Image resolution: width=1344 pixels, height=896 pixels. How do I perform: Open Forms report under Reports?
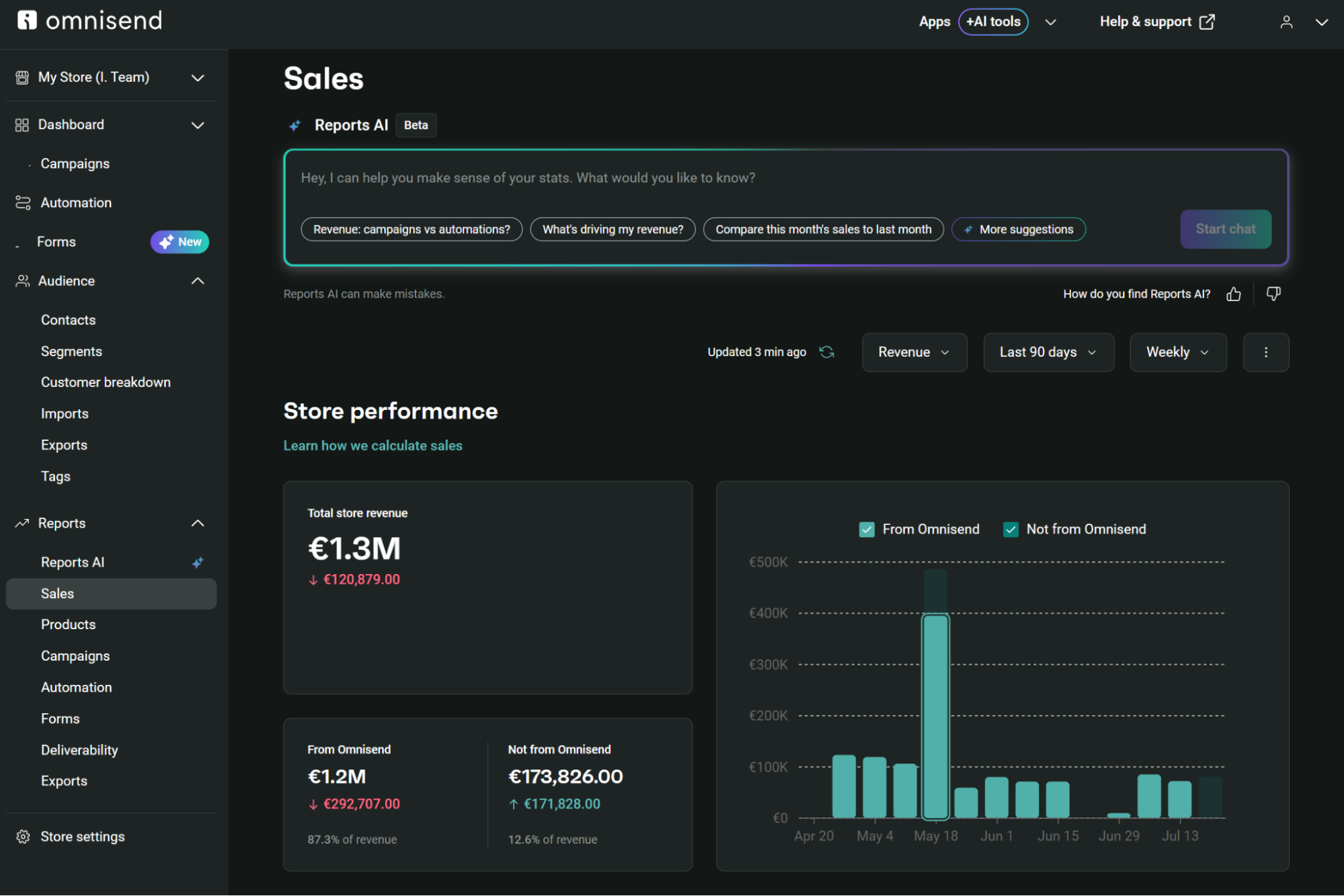click(61, 719)
